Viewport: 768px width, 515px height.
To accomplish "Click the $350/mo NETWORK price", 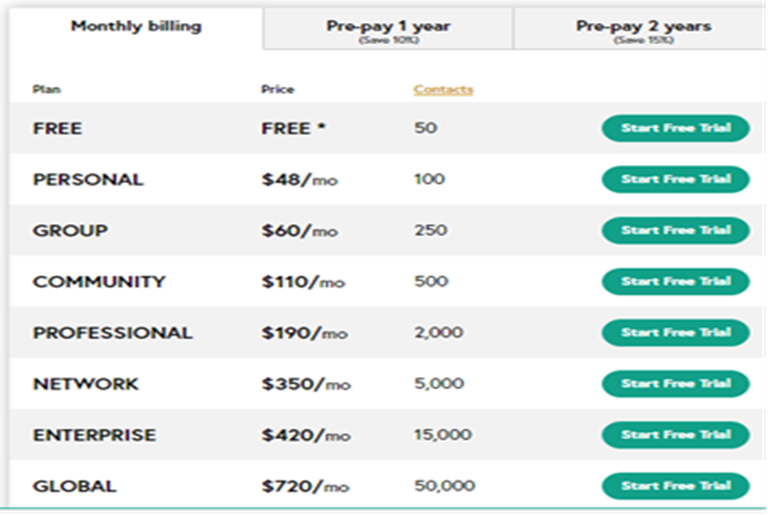I will click(x=306, y=384).
